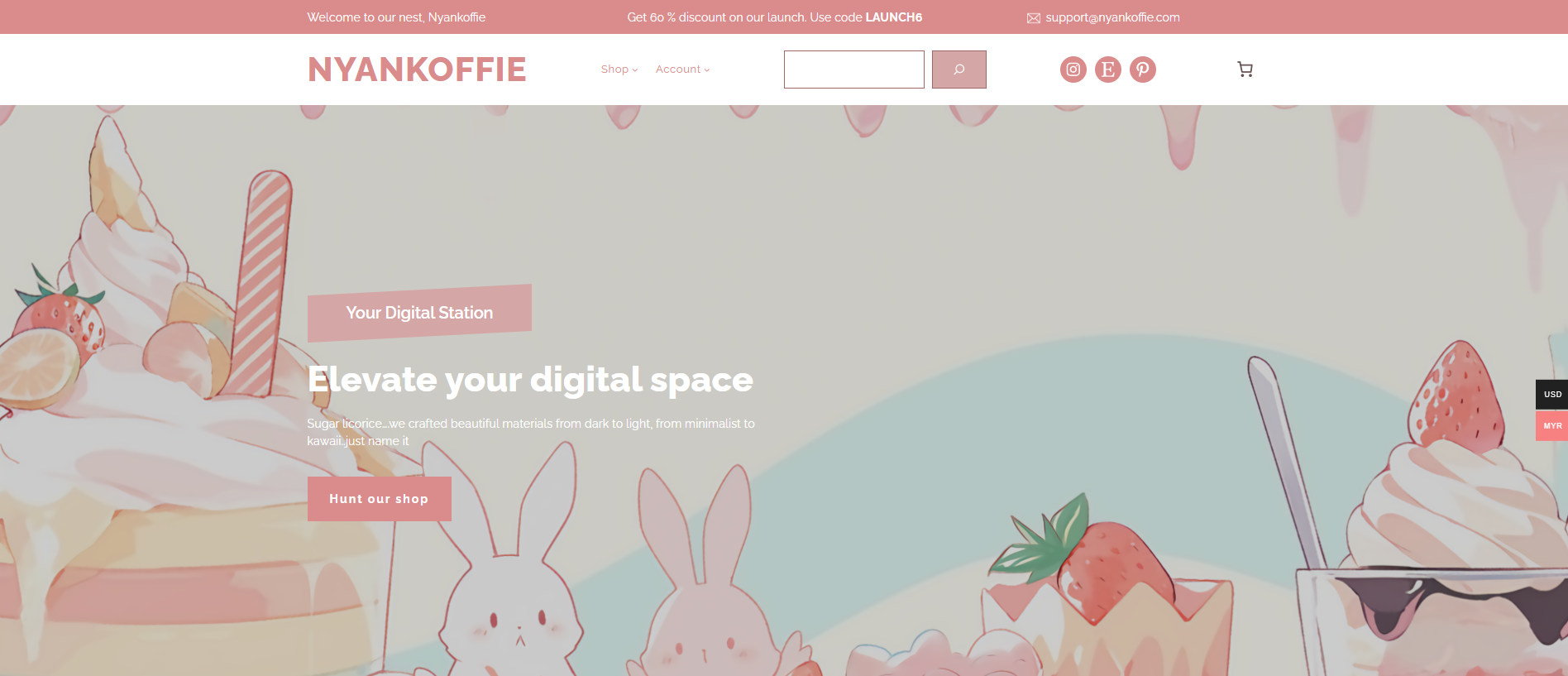Click the Your Digital Station banner
Screen dimensions: 1568x676
click(419, 313)
